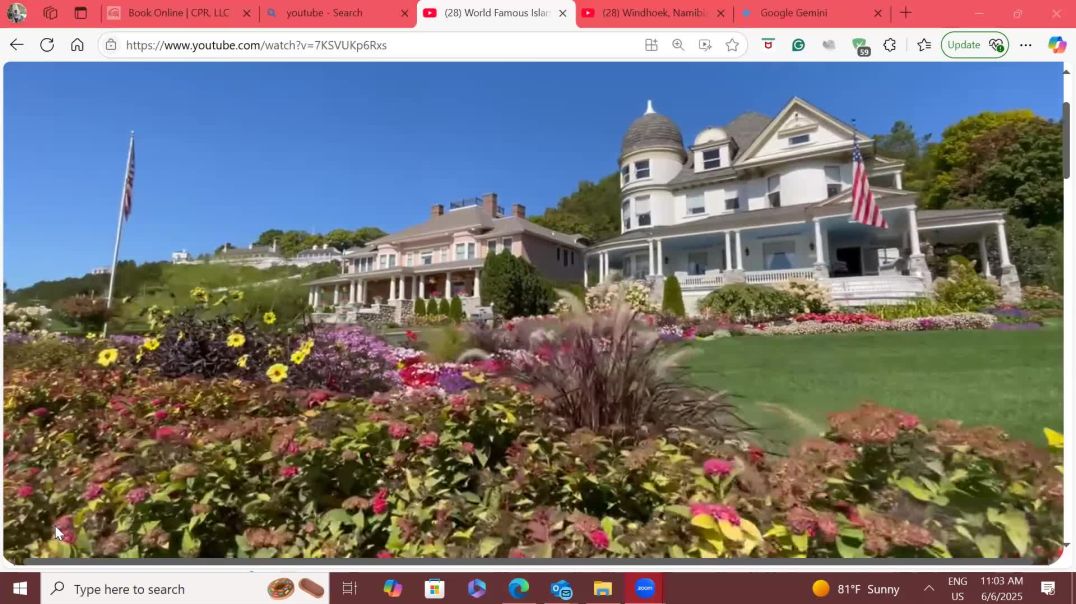The height and width of the screenshot is (604, 1076).
Task: Open Settings and more ellipsis menu
Action: pyautogui.click(x=1025, y=45)
